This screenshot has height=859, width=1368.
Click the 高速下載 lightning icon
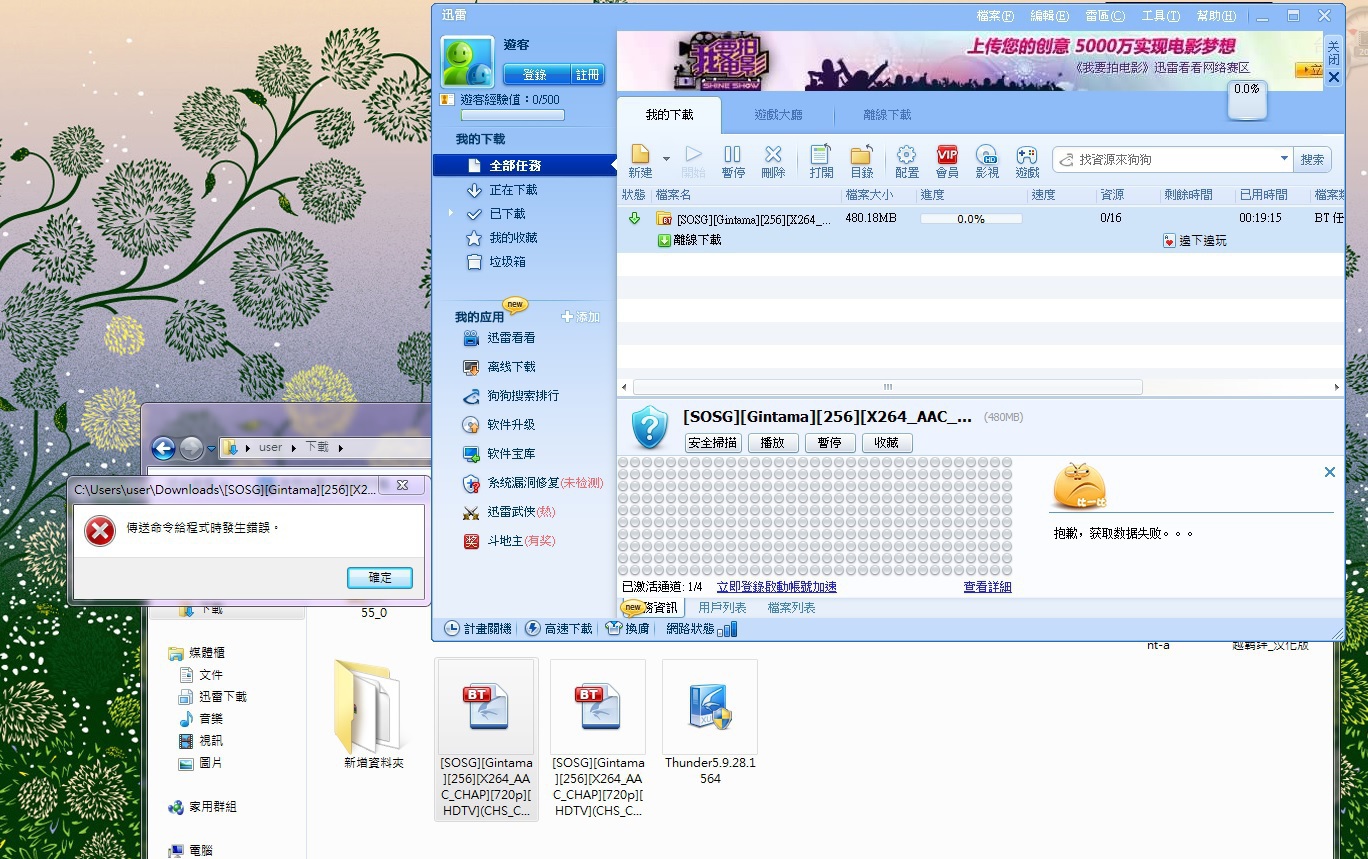point(533,629)
